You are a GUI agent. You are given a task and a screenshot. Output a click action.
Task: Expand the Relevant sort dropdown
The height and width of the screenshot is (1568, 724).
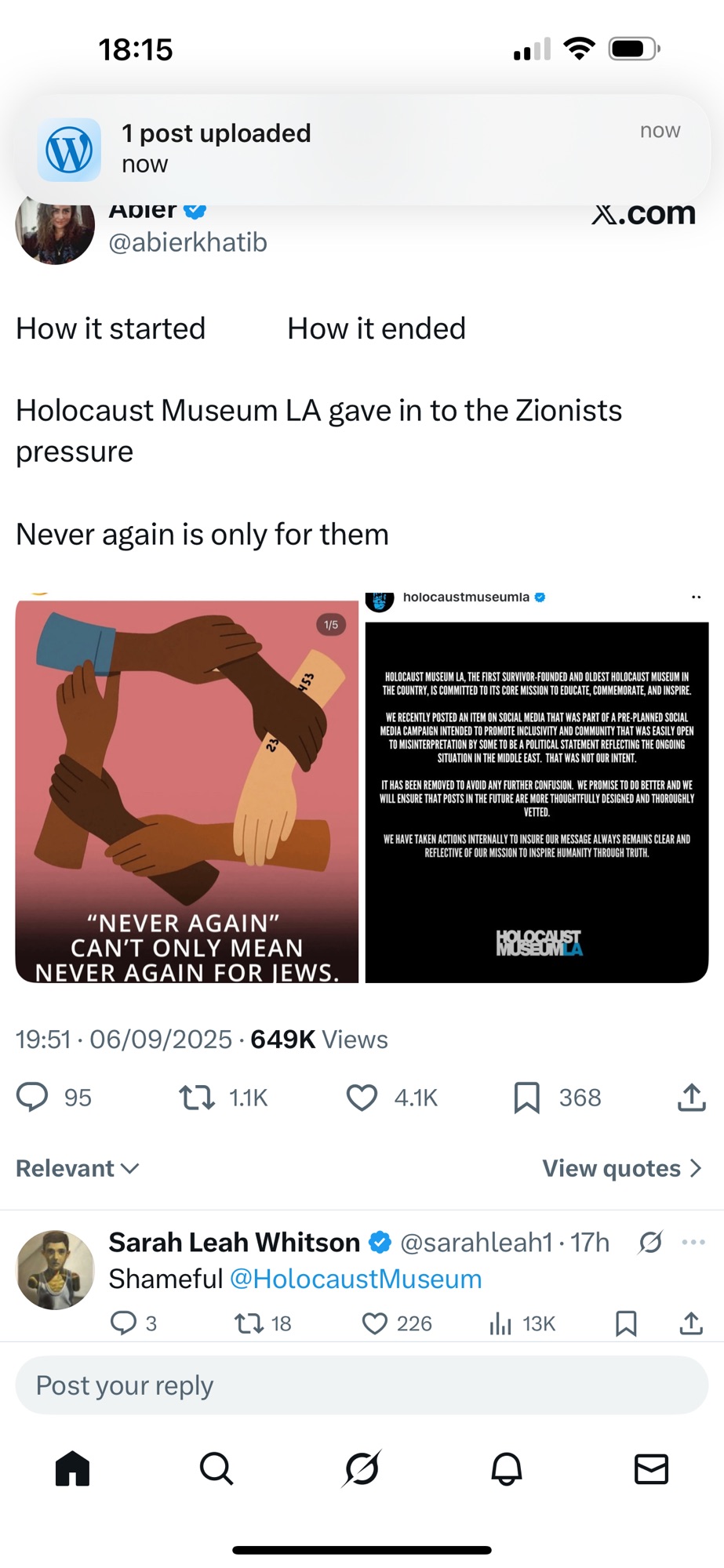pos(78,1168)
